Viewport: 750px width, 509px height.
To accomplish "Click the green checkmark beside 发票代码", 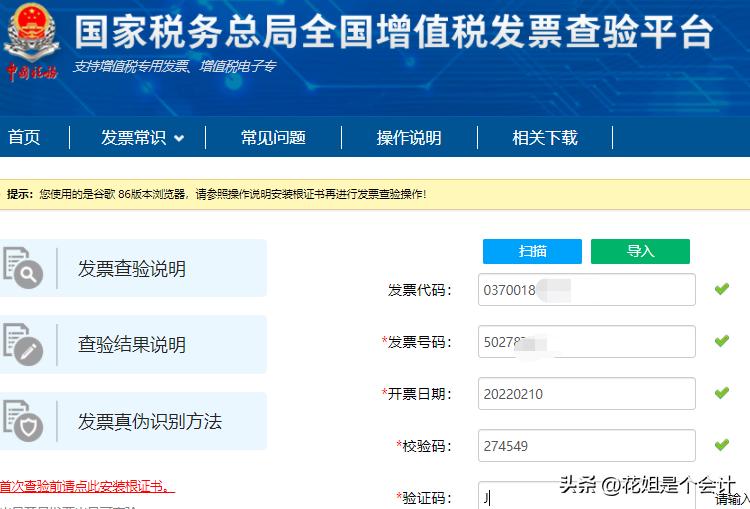I will coord(722,289).
